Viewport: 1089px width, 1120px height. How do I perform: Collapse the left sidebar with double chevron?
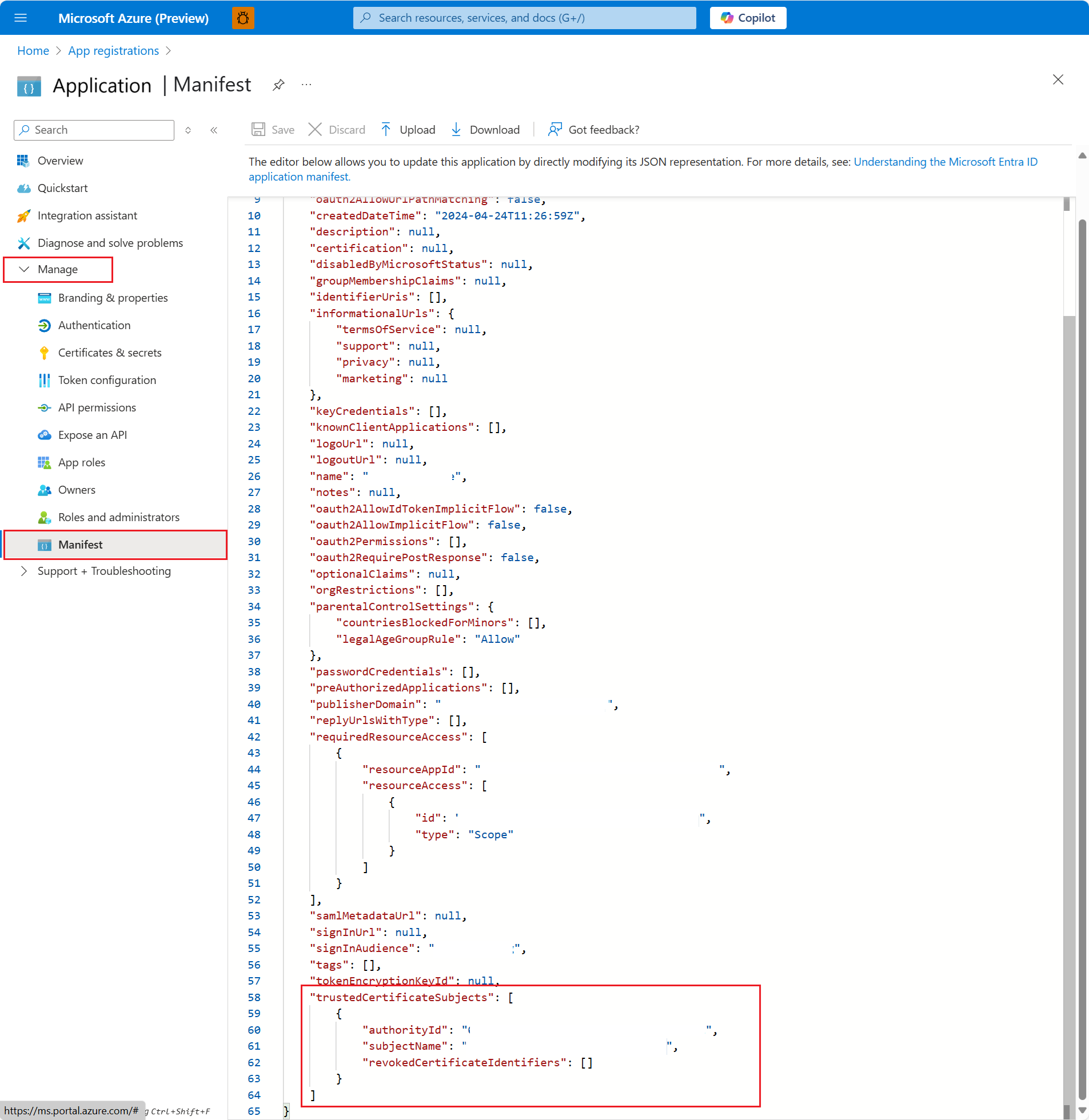214,130
